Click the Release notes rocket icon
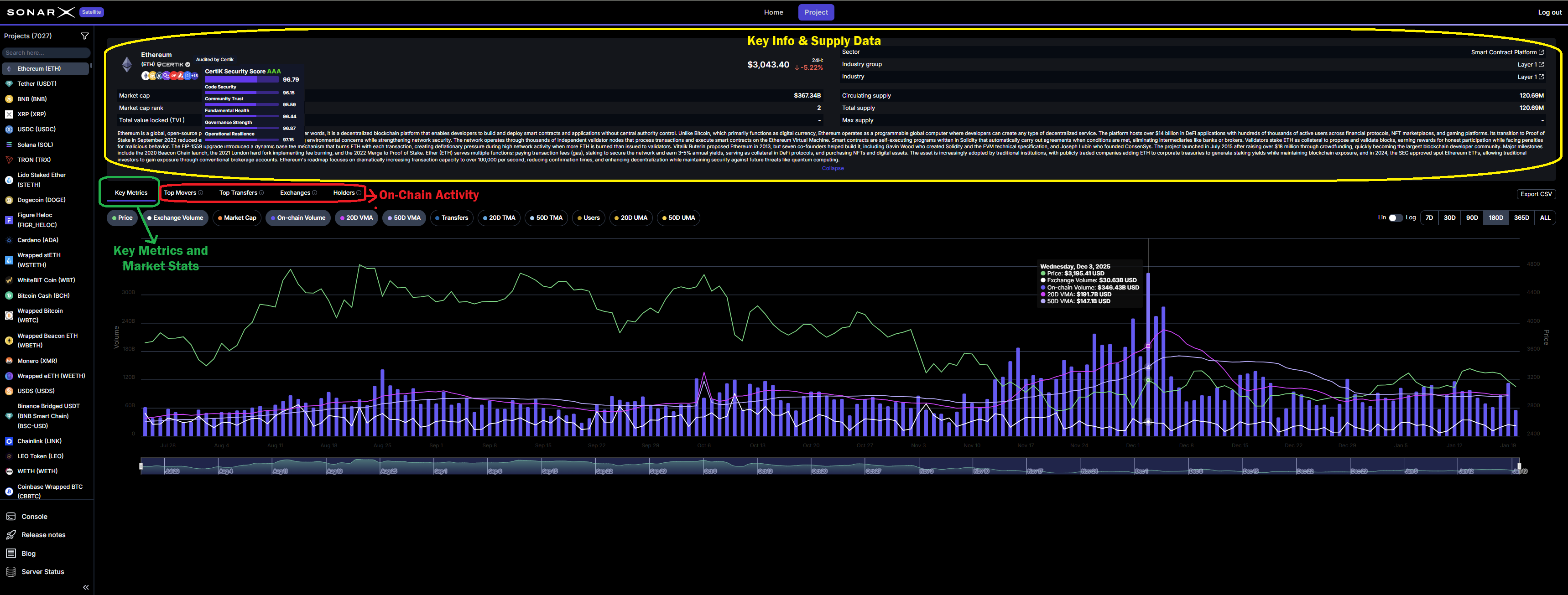Viewport: 1568px width, 595px height. click(x=11, y=535)
